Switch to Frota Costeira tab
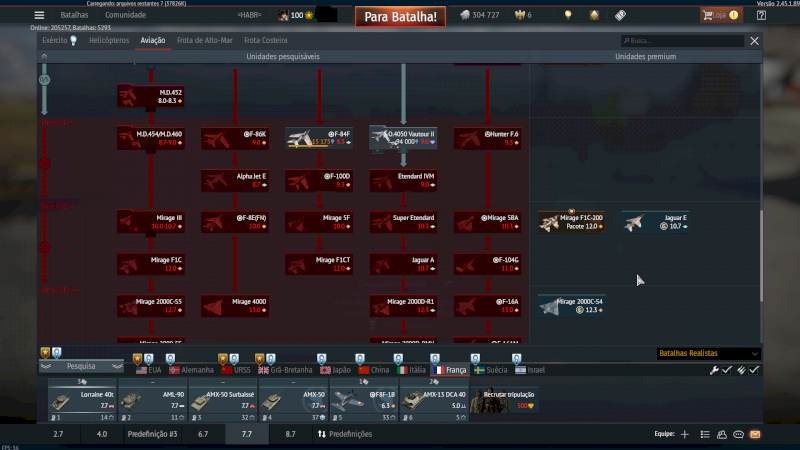The width and height of the screenshot is (800, 450). [x=266, y=40]
